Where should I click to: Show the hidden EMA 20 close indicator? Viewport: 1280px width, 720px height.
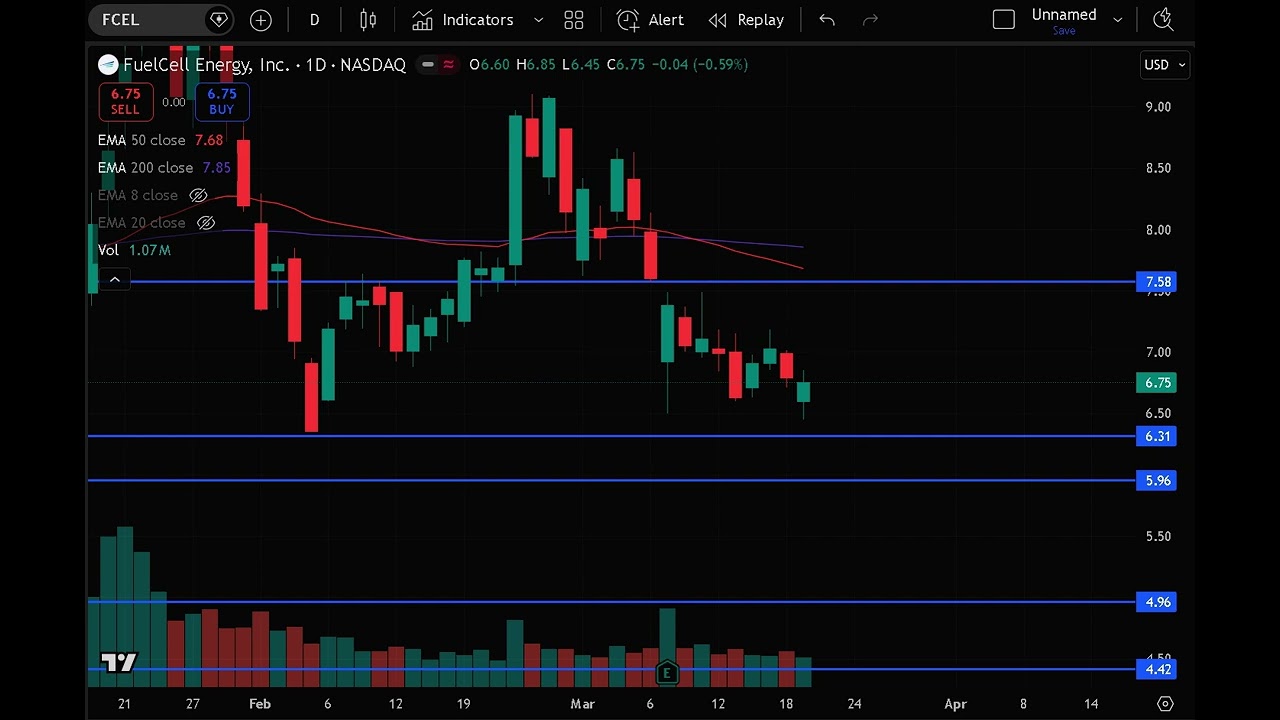(206, 223)
